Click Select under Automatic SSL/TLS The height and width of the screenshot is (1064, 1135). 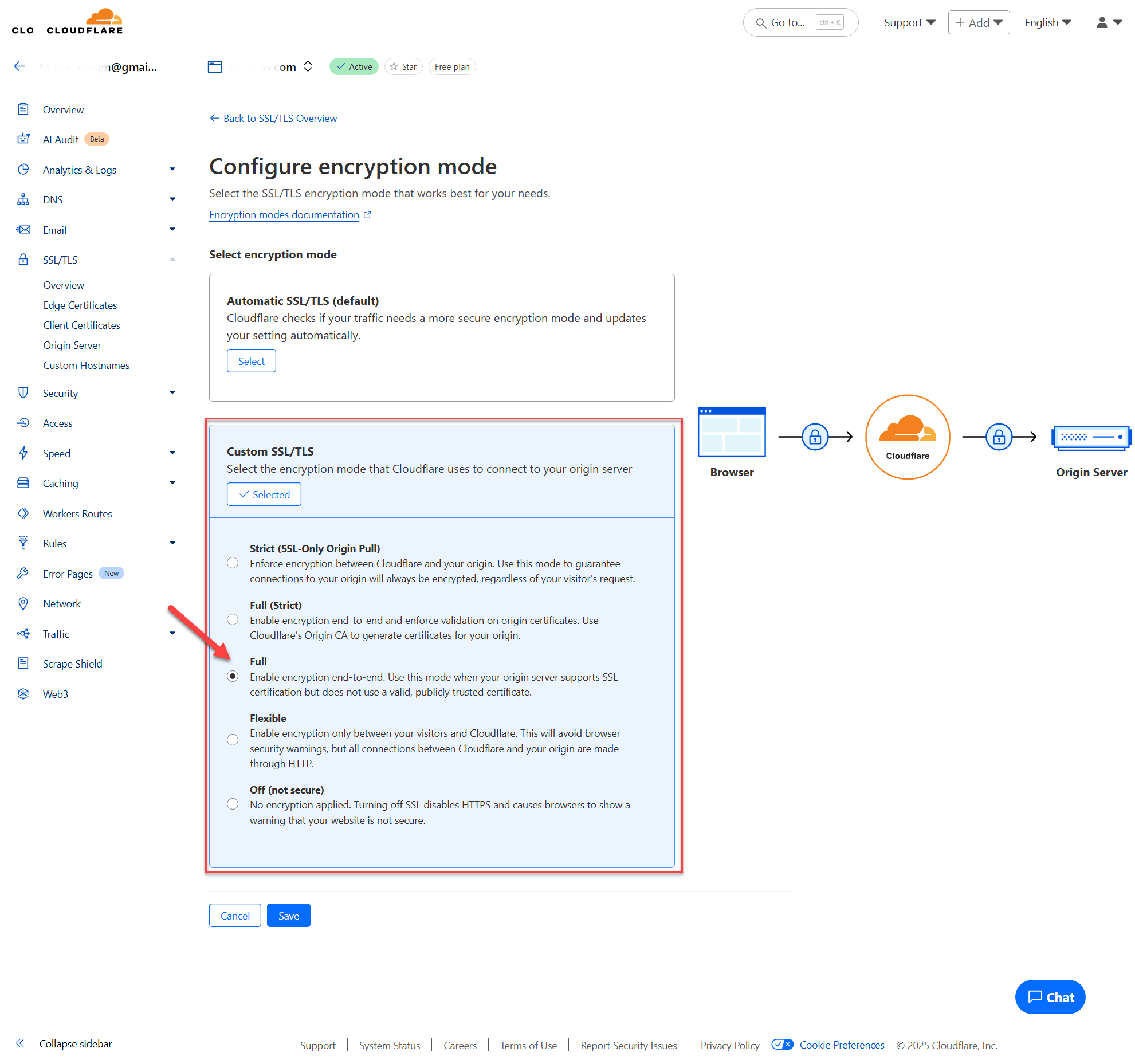(x=252, y=361)
